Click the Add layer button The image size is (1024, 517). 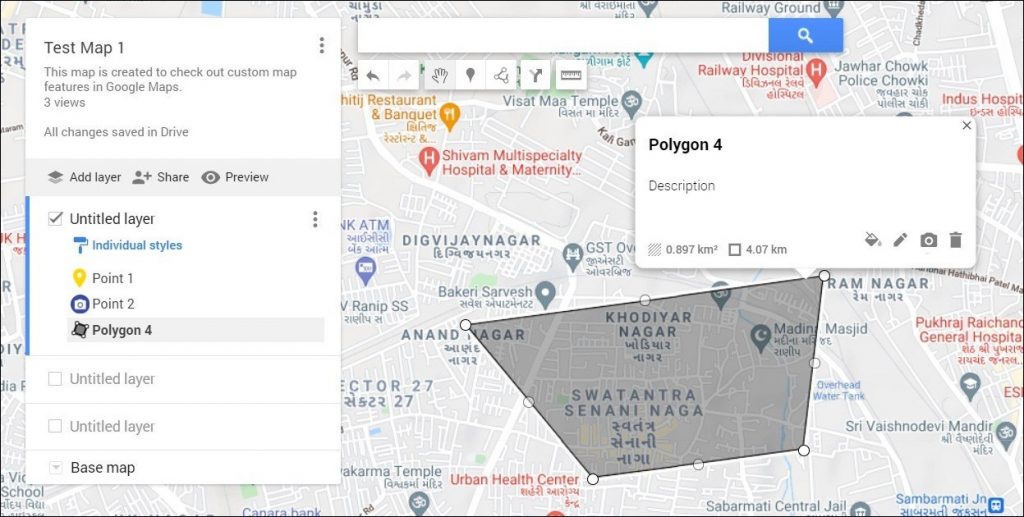pos(84,177)
